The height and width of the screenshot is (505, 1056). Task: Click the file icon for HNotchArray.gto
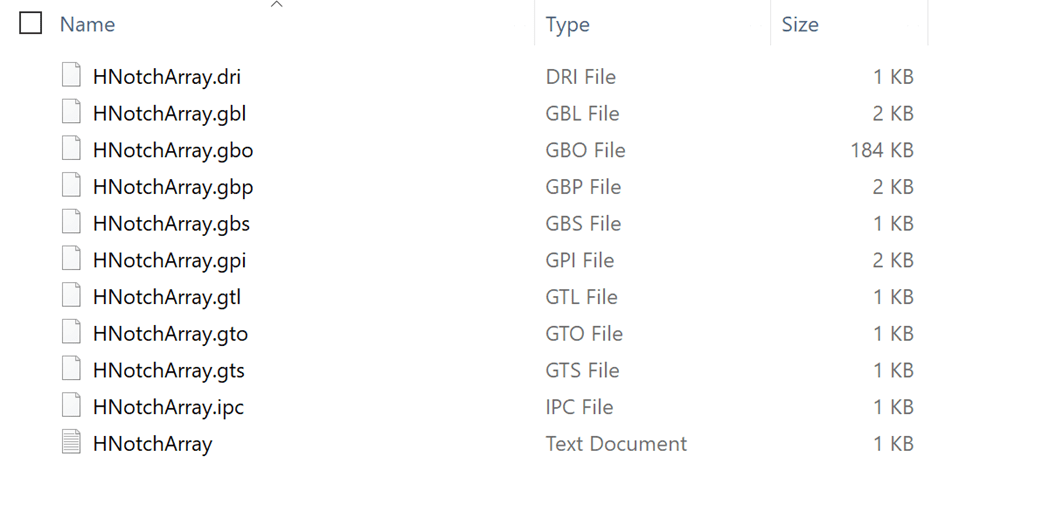point(71,333)
